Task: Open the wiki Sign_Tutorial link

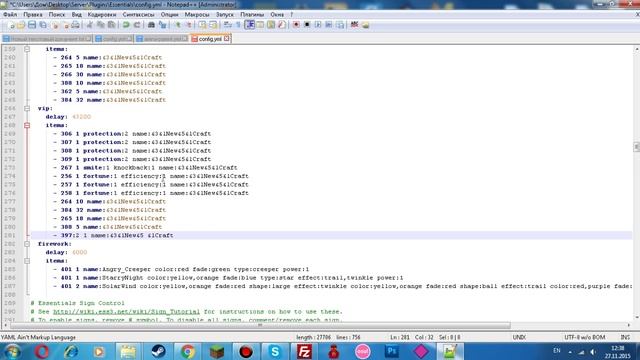Action: [126, 311]
